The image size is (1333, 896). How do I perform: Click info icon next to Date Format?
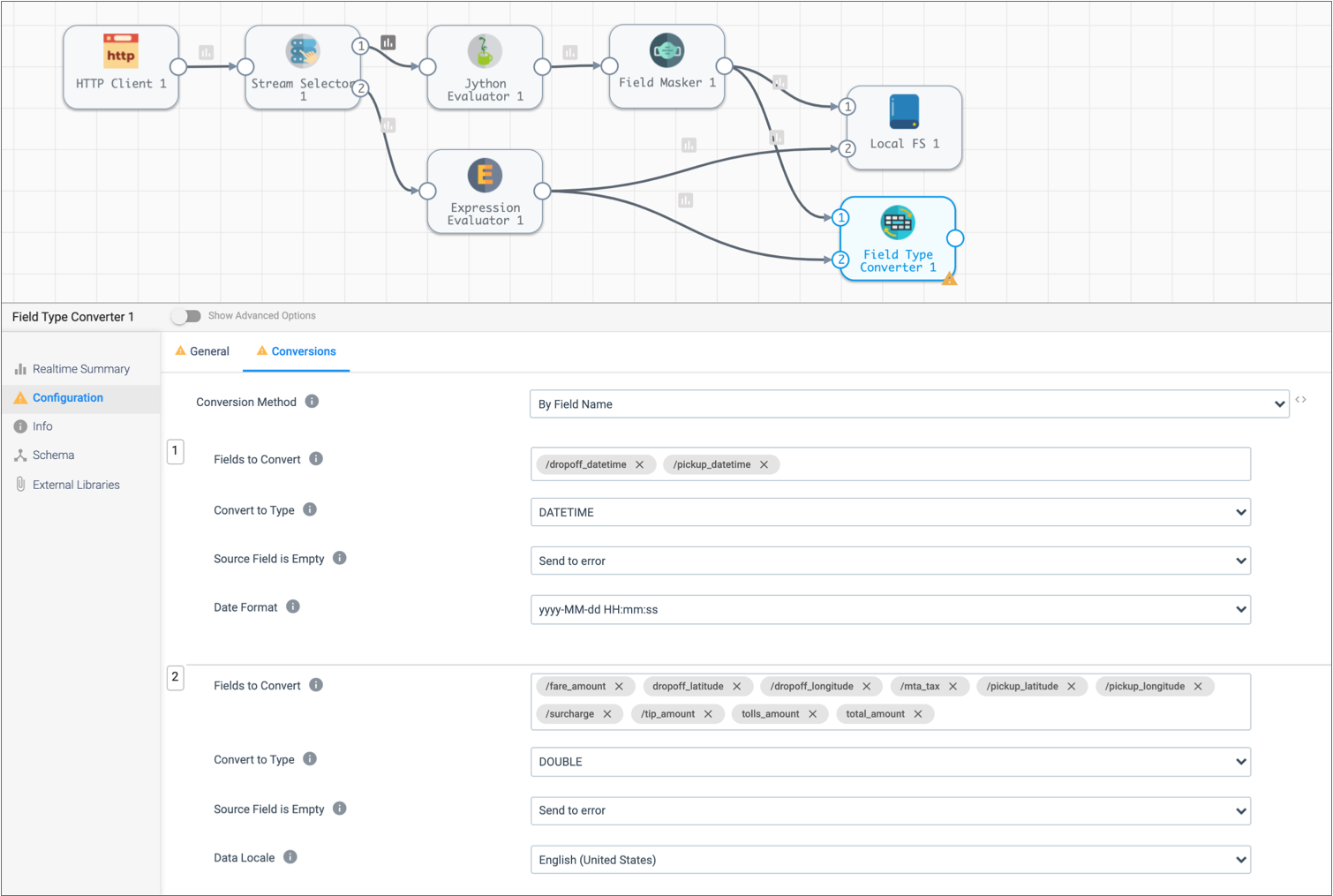point(293,606)
